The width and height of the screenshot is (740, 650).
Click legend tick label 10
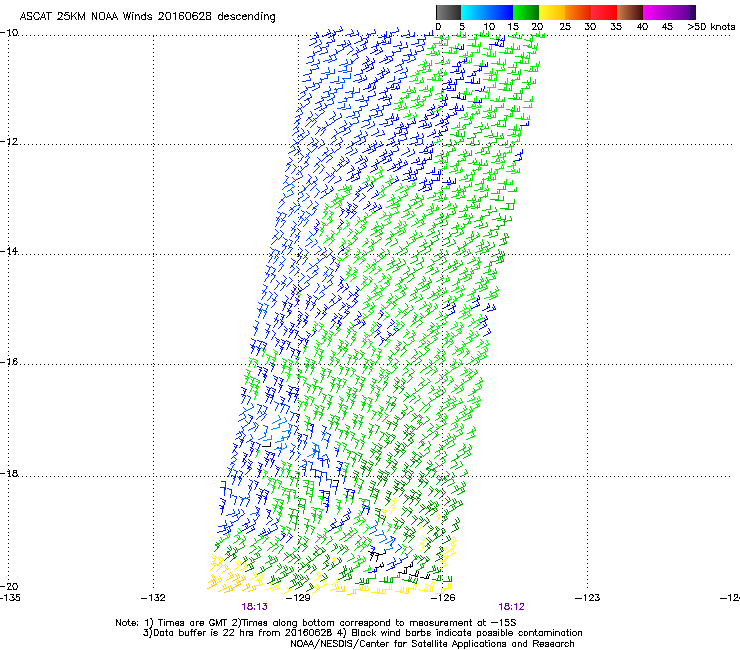click(x=489, y=27)
